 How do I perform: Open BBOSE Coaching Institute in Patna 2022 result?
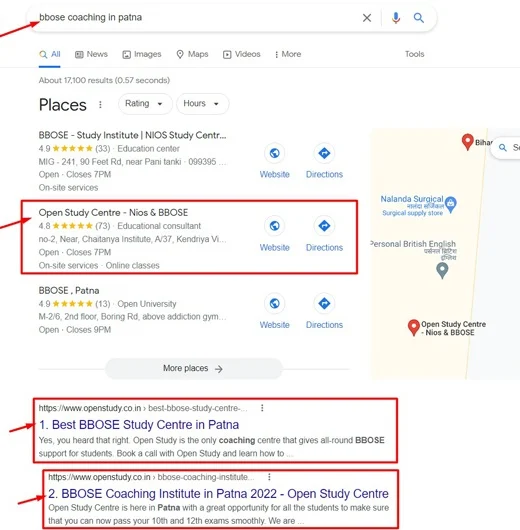click(x=218, y=494)
